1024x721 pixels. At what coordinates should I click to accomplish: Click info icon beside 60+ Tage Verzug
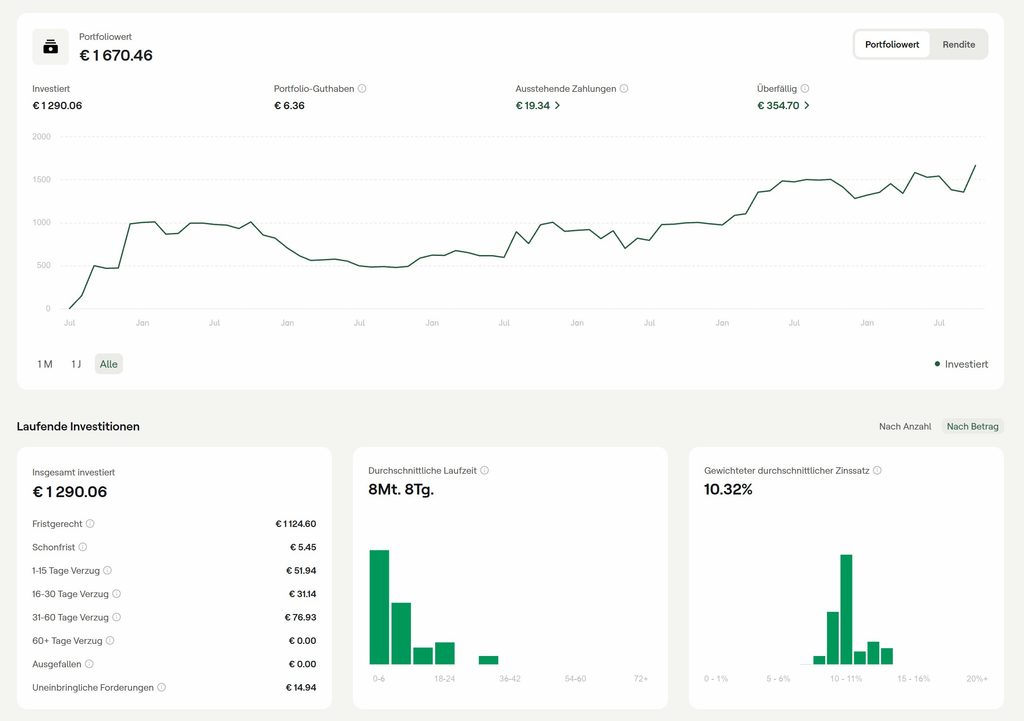pyautogui.click(x=110, y=641)
